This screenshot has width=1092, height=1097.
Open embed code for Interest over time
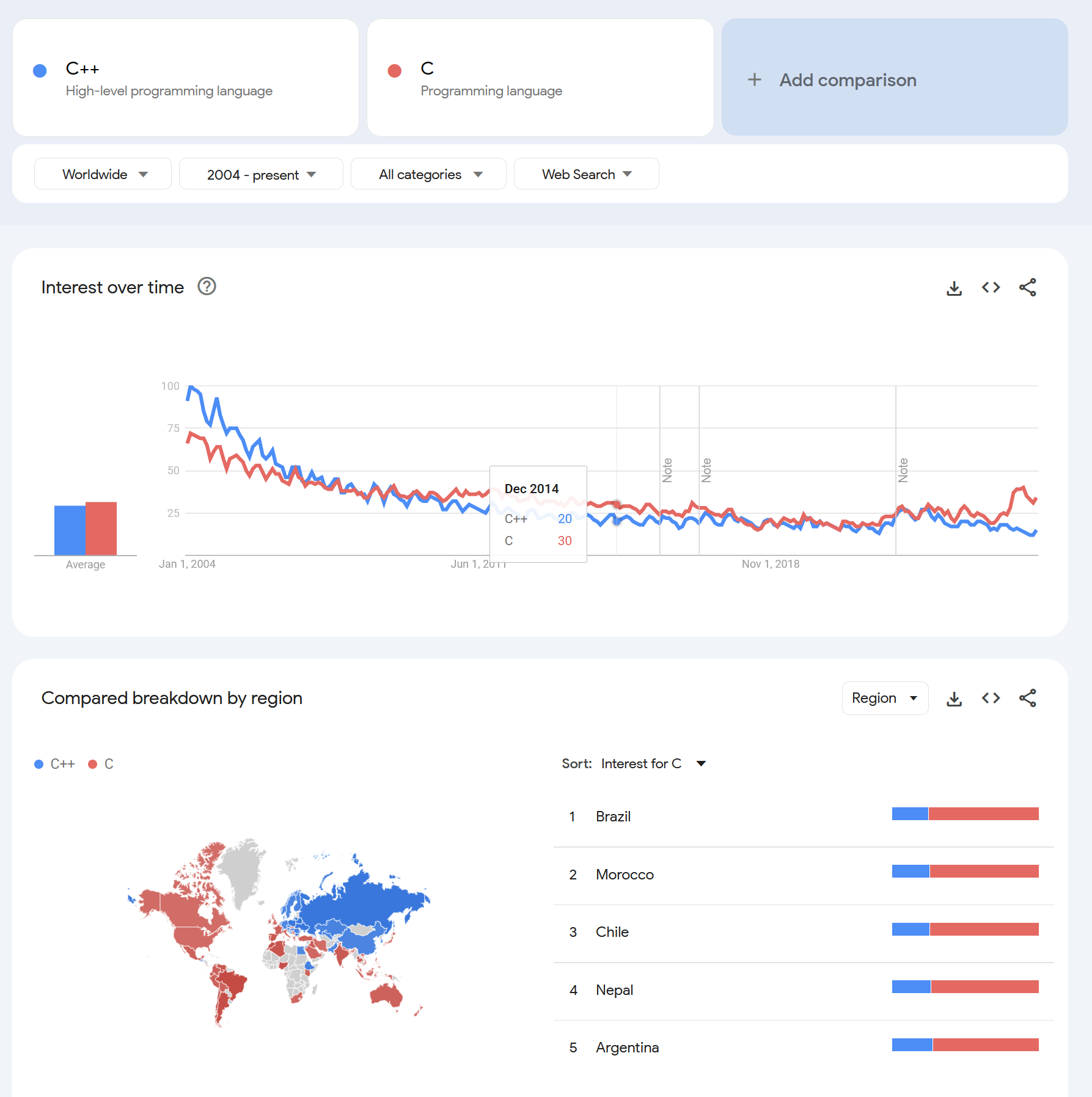(x=991, y=288)
